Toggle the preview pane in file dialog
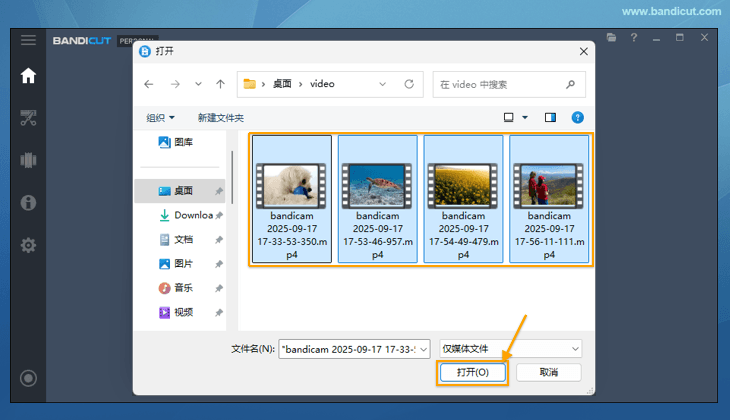 (x=550, y=117)
